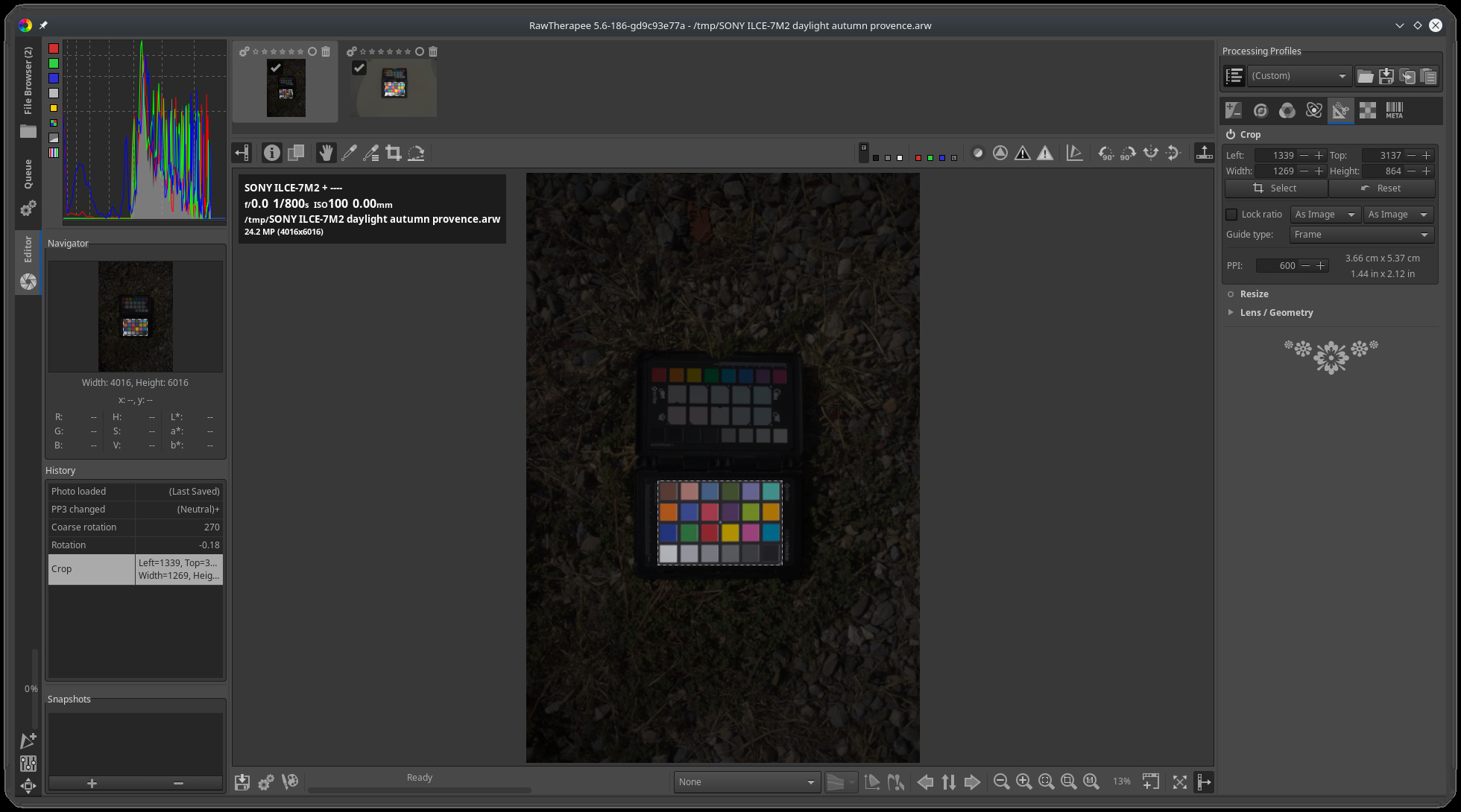Enable the Lock ratio checkbox
The image size is (1461, 812).
pos(1231,215)
